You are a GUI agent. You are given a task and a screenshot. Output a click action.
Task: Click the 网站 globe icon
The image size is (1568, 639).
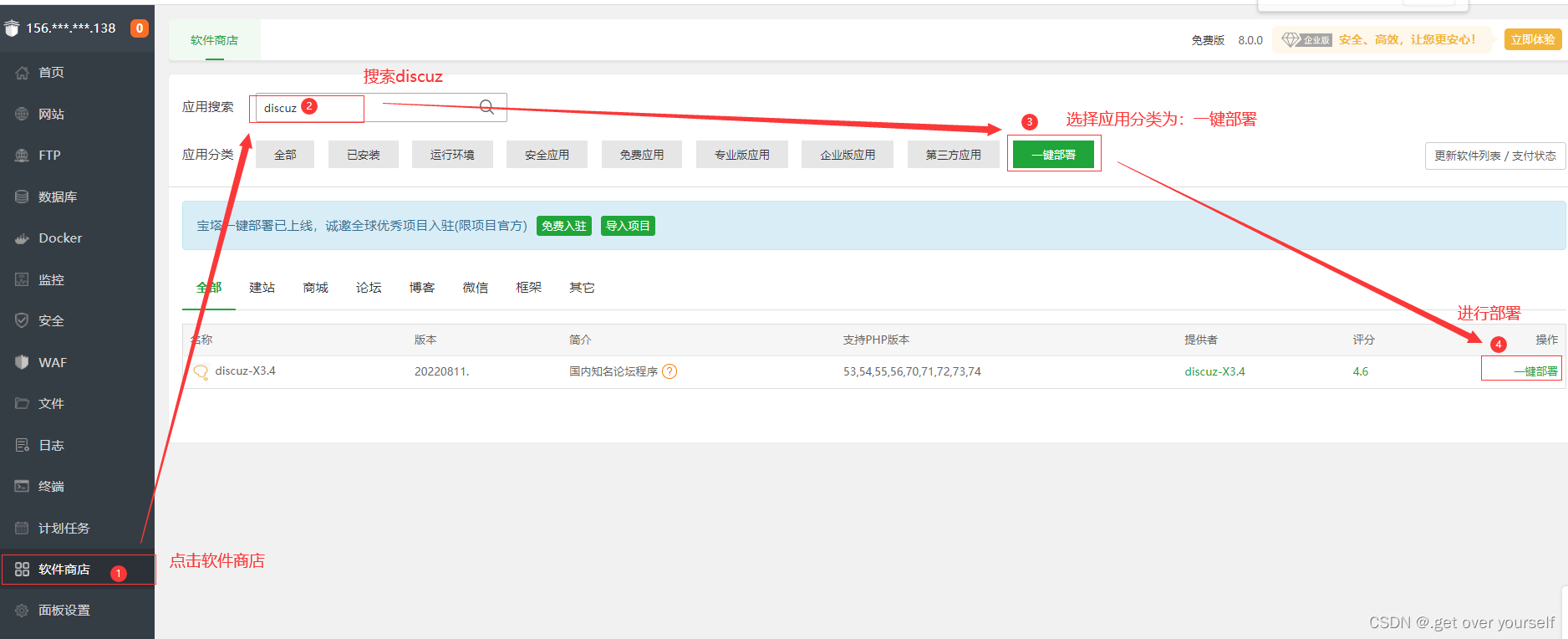[x=22, y=114]
